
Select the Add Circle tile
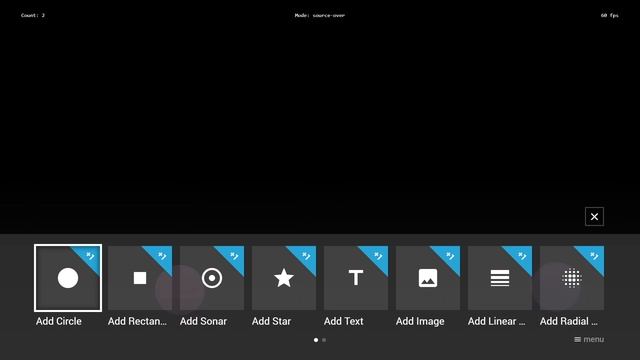coord(68,278)
